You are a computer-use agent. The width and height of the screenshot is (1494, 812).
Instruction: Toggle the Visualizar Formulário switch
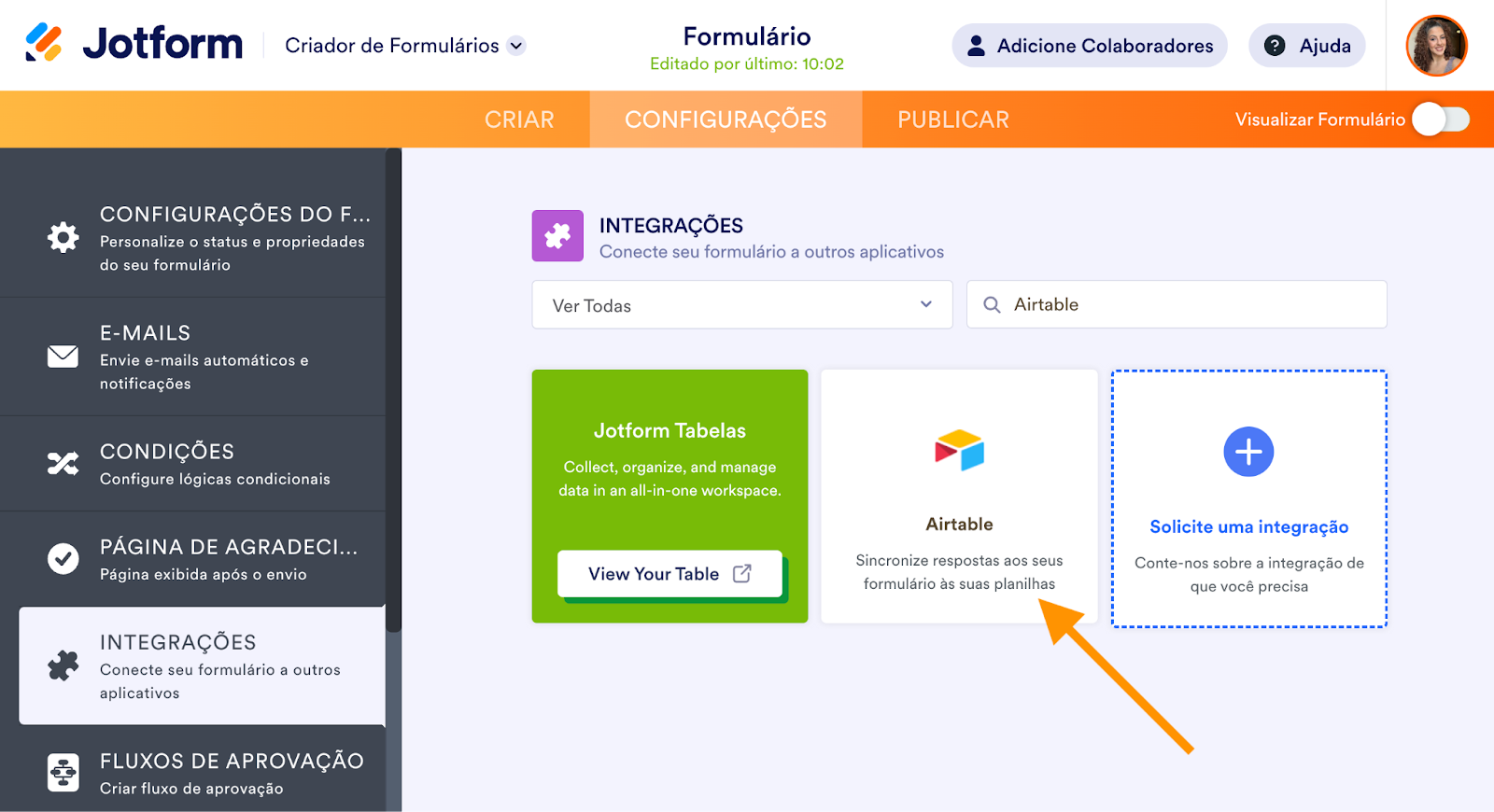1441,119
